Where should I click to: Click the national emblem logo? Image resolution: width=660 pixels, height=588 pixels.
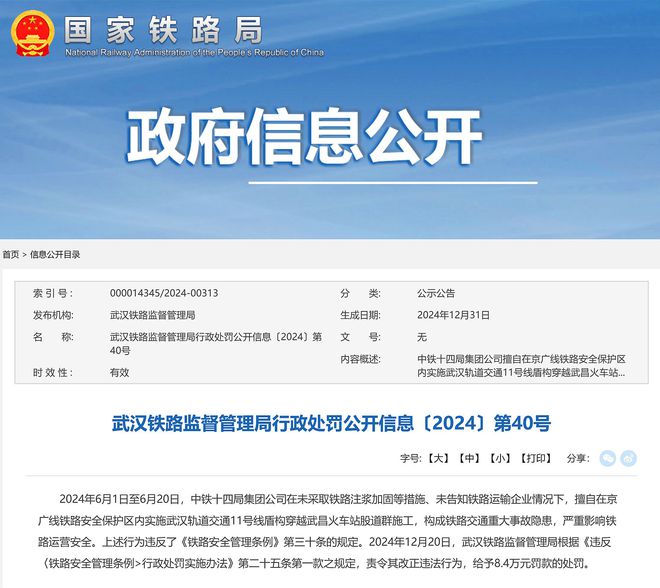point(33,33)
